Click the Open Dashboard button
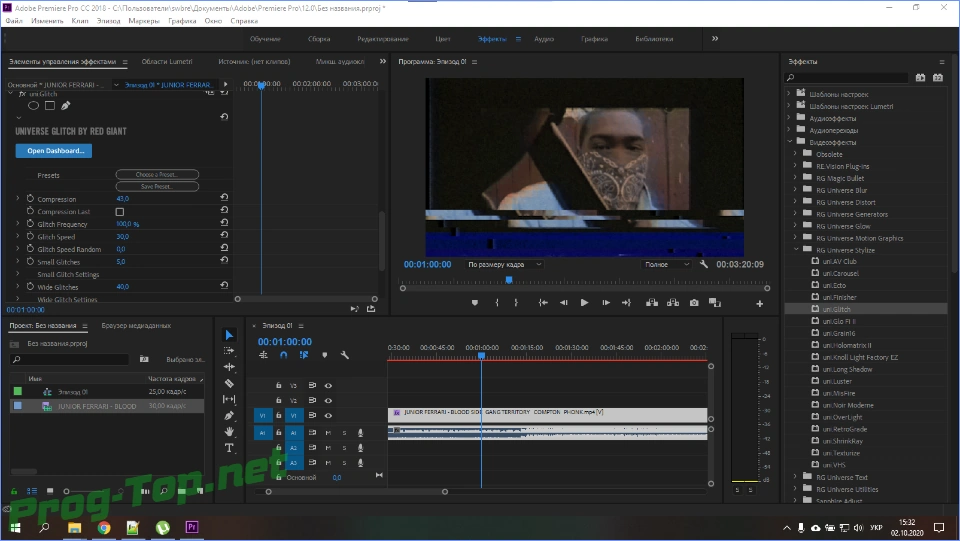960x541 pixels. click(x=54, y=151)
